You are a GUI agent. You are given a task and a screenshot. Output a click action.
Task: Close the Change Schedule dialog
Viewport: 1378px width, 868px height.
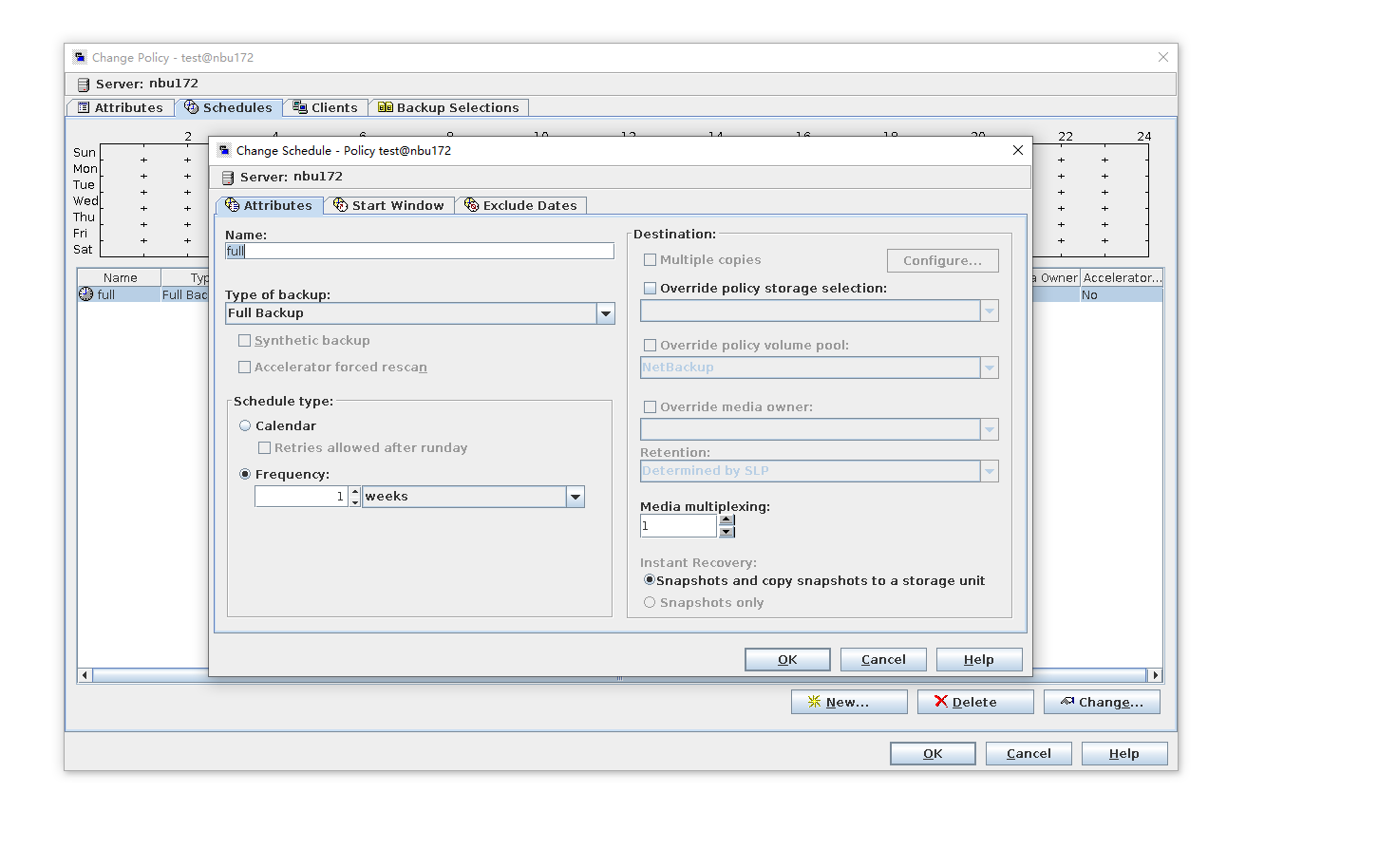tap(1018, 150)
